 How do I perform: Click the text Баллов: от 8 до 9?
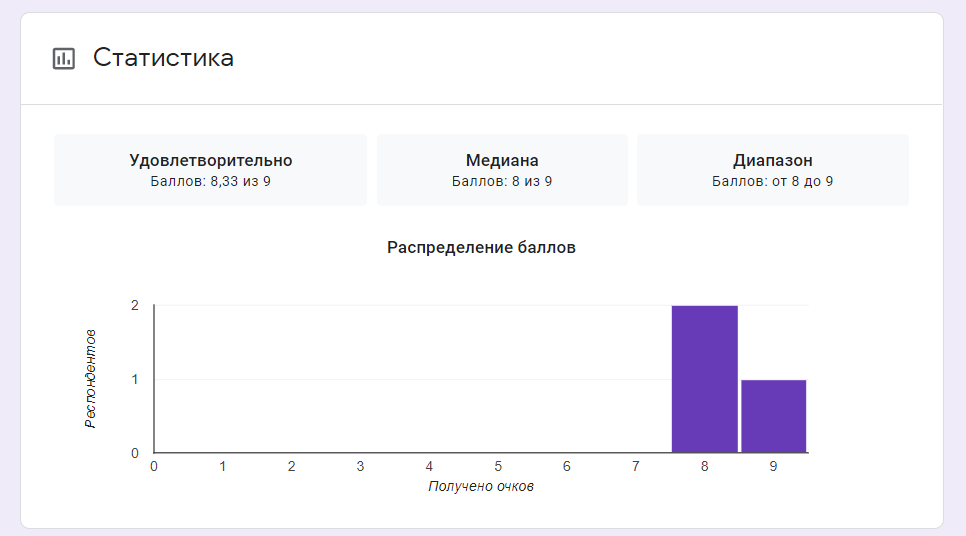773,181
